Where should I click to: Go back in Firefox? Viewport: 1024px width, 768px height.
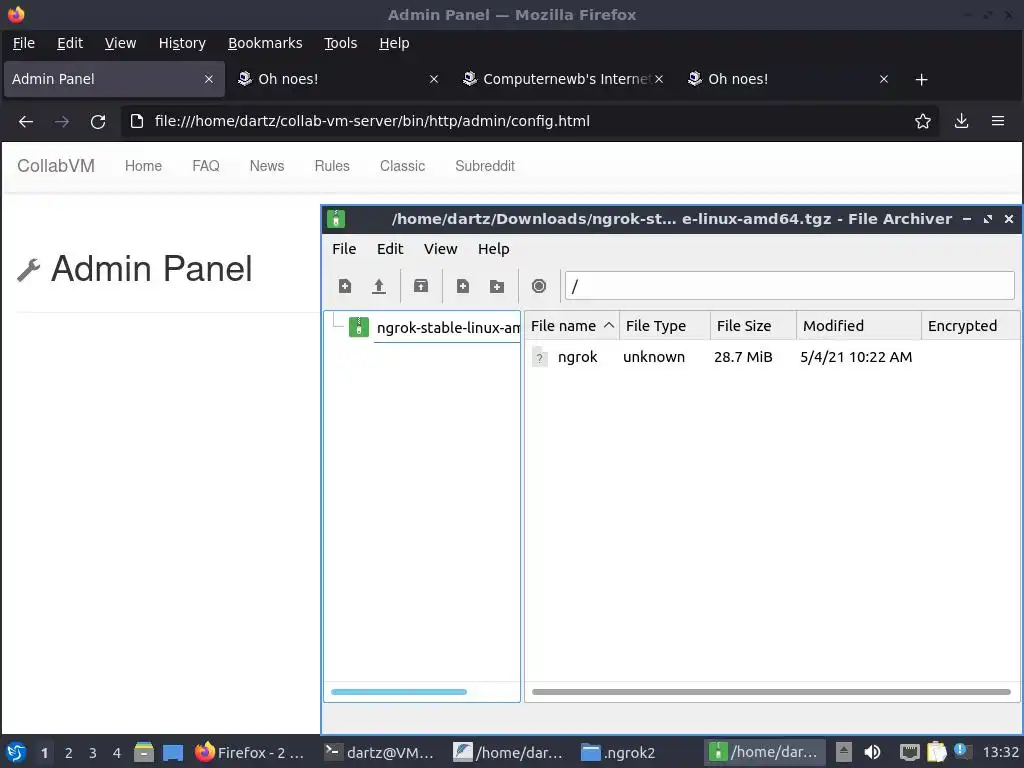(26, 121)
